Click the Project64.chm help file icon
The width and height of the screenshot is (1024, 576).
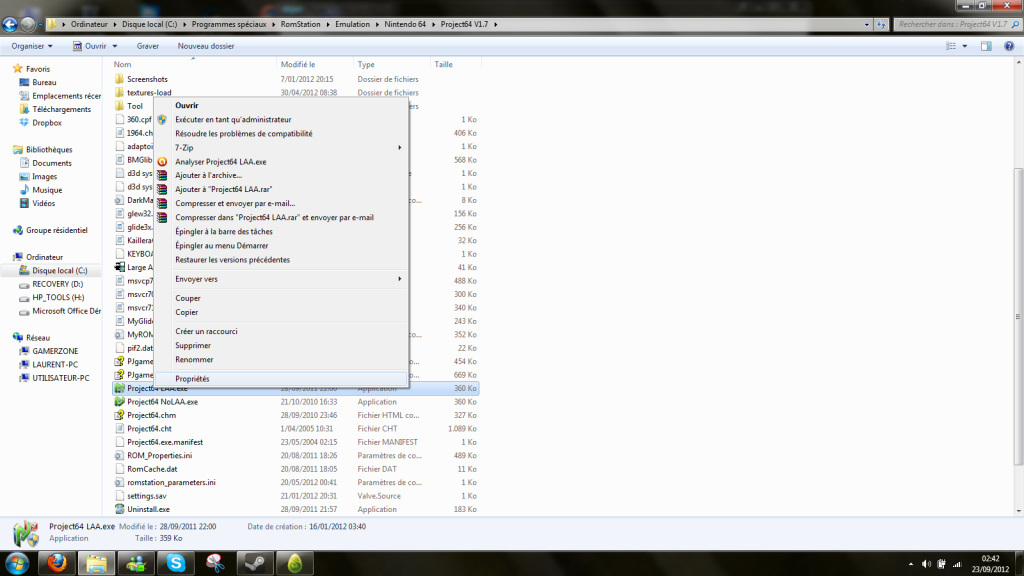120,415
